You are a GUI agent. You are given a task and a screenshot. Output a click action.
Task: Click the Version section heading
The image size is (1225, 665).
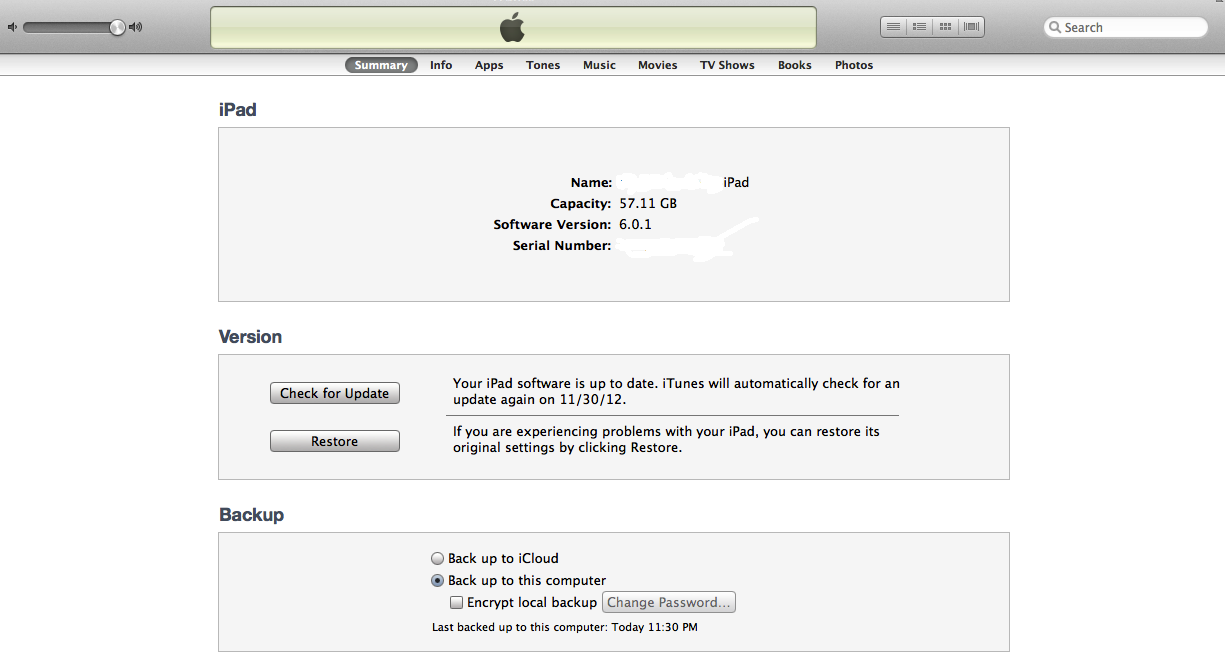(x=250, y=337)
